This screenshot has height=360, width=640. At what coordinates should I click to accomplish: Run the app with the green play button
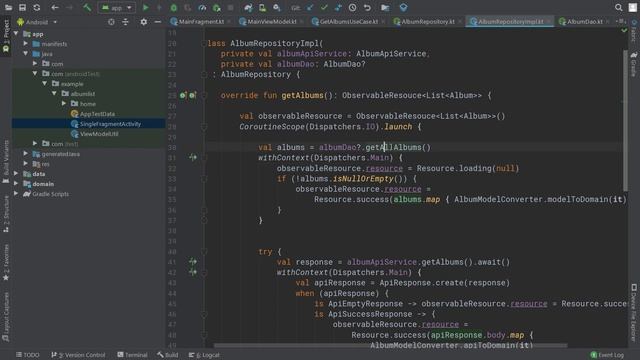pyautogui.click(x=145, y=7)
